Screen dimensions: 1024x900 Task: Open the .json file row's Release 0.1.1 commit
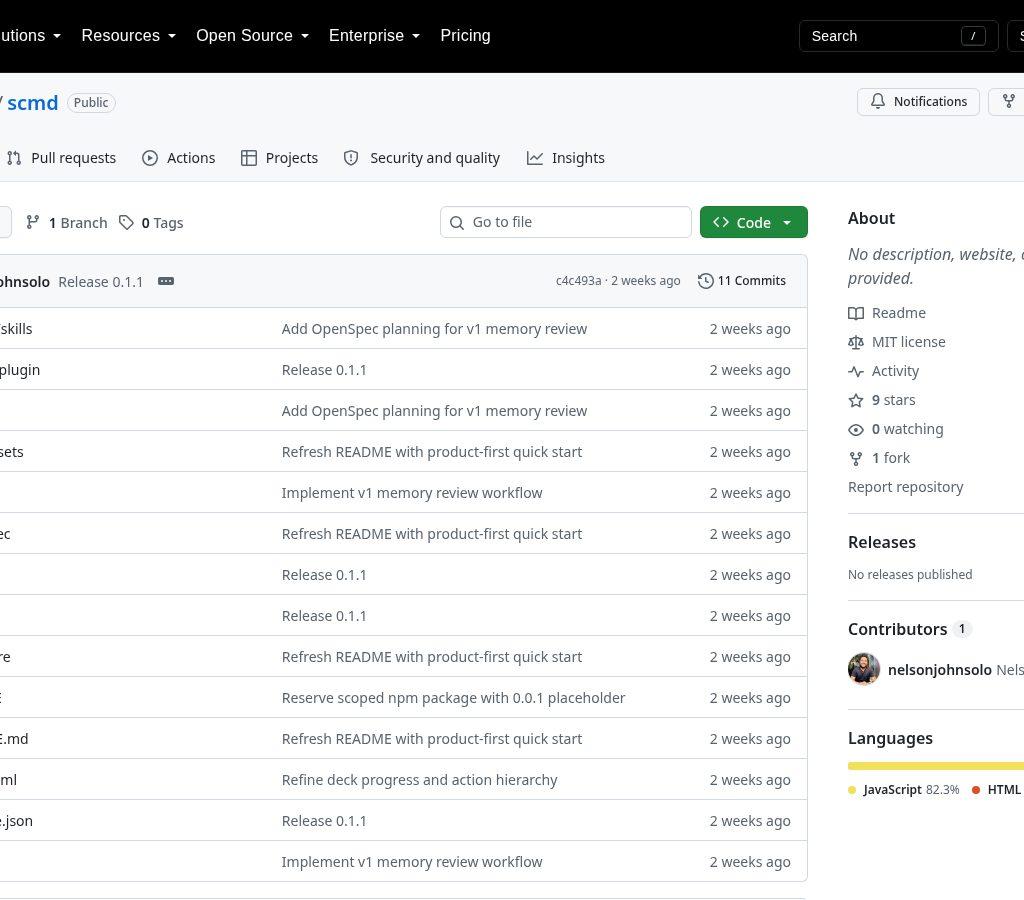tap(324, 821)
